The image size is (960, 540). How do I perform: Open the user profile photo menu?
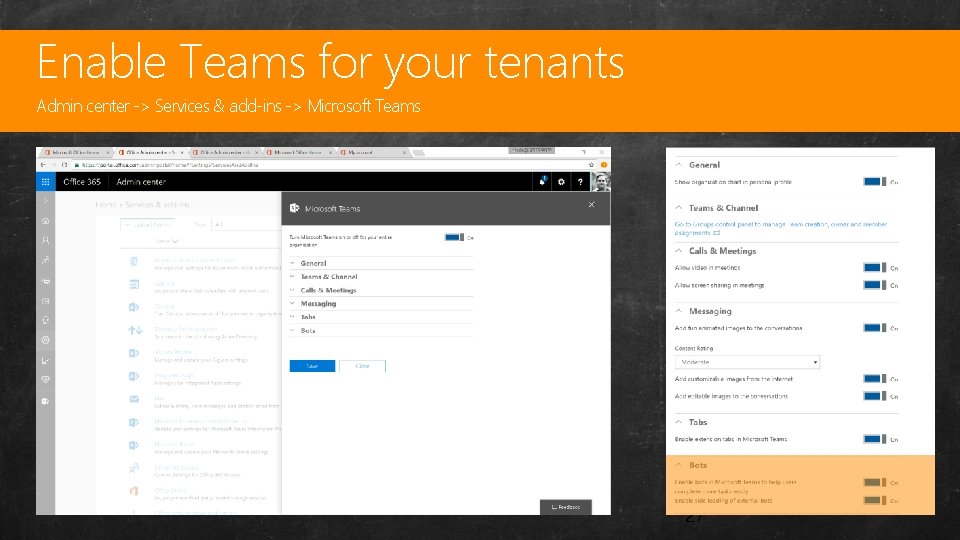601,182
